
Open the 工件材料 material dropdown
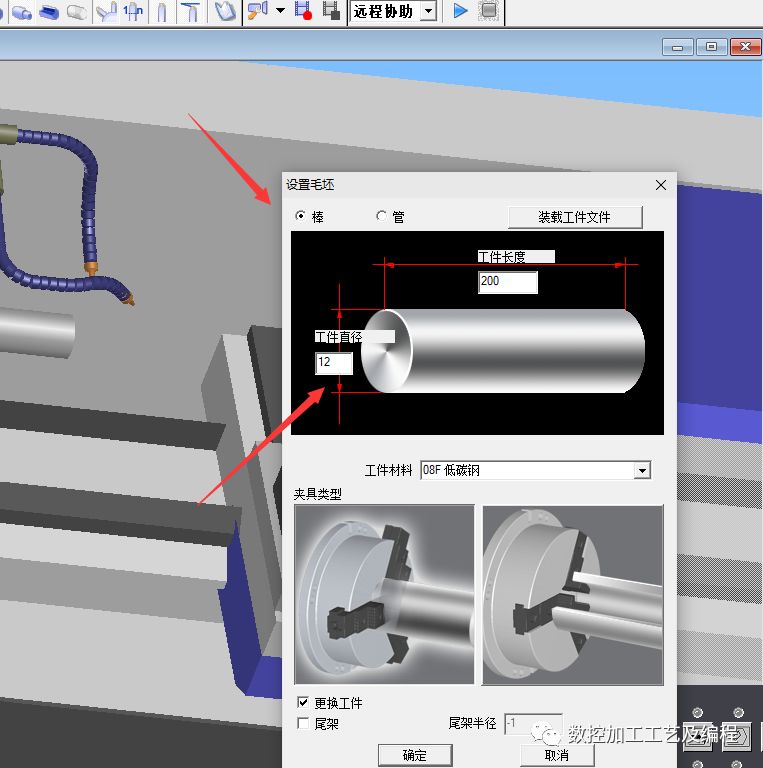[643, 470]
